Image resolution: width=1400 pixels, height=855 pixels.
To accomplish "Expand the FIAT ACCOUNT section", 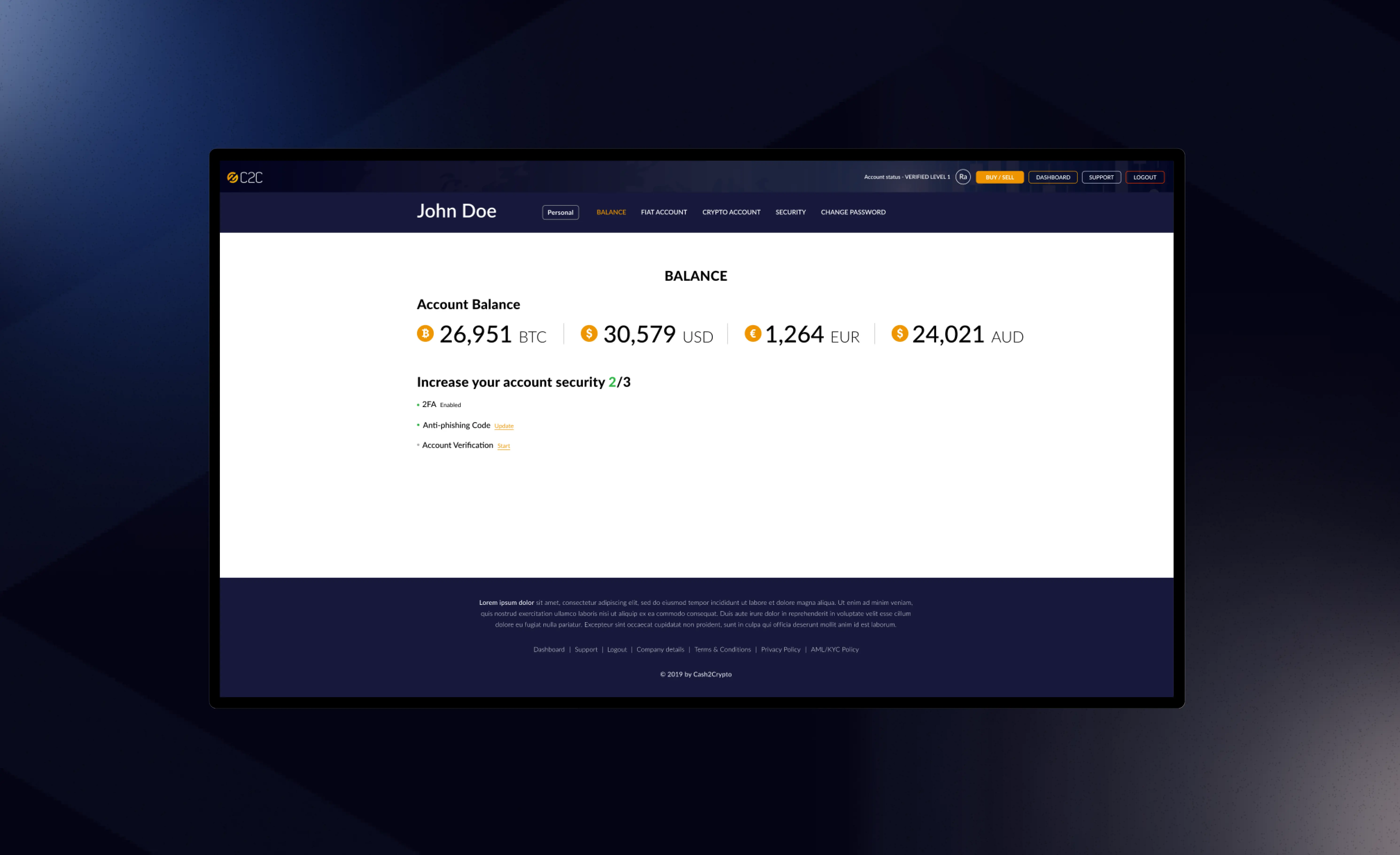I will [663, 212].
